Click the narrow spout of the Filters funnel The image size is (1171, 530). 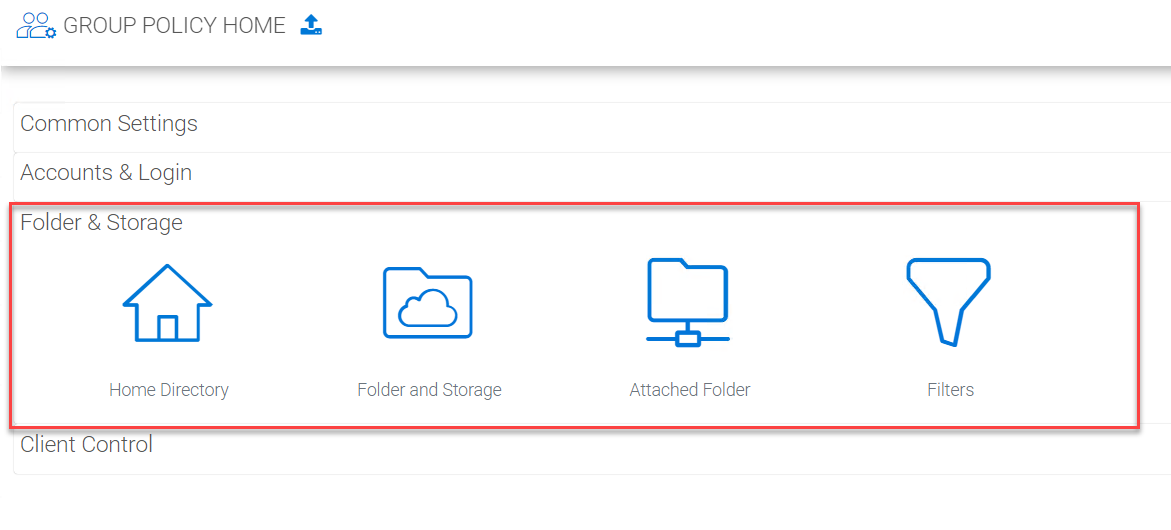(x=948, y=327)
